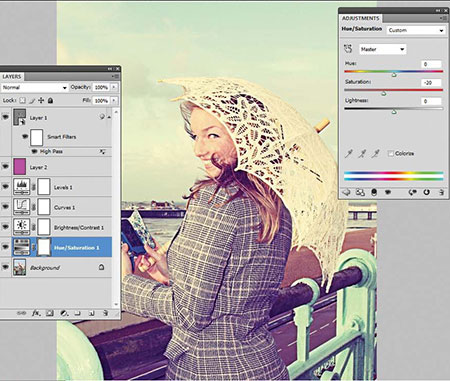Hide Brightness/Contrast 1 layer eye
The height and width of the screenshot is (381, 450).
point(5,227)
